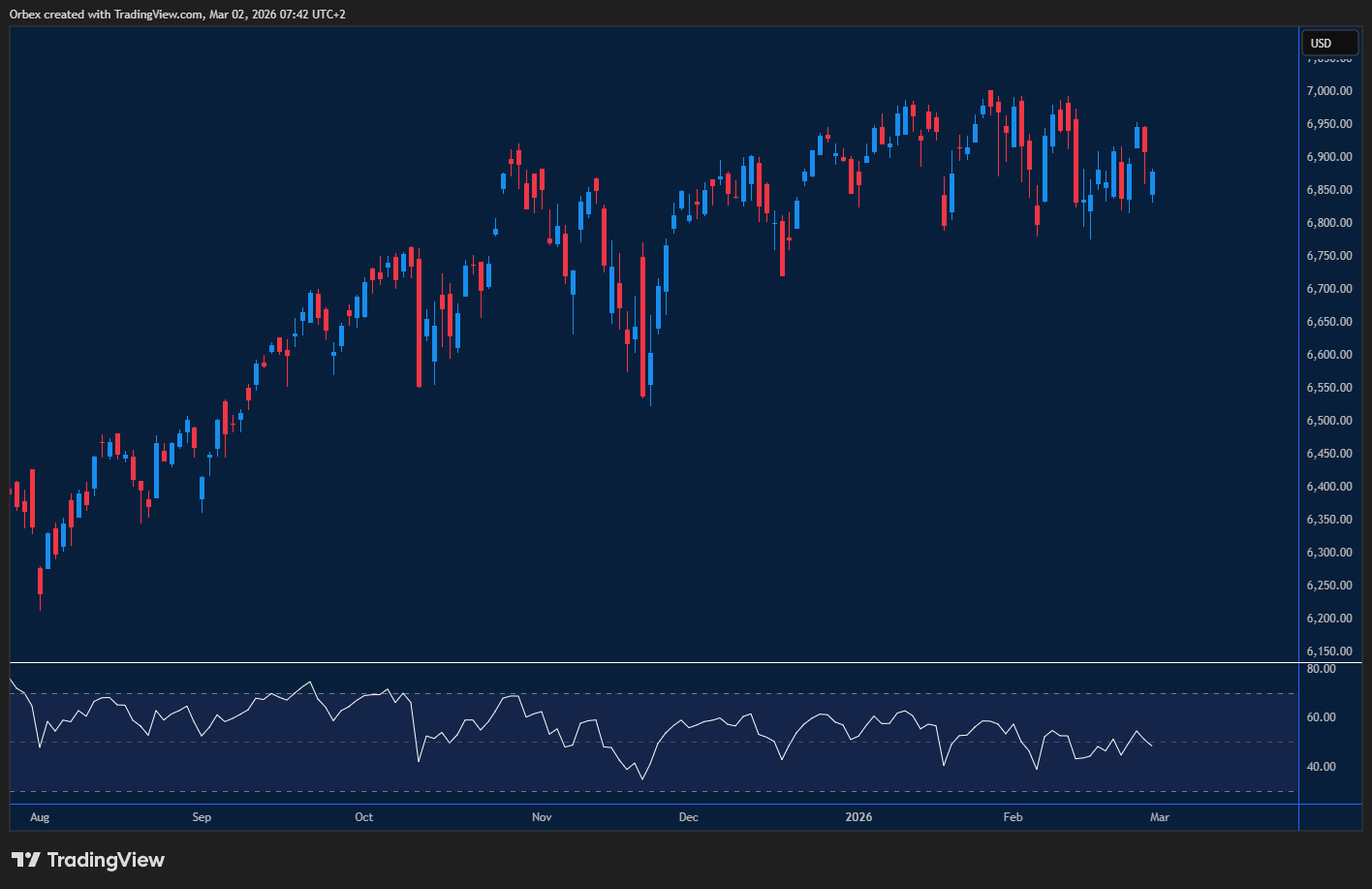Click the Mar label on the time axis
The width and height of the screenshot is (1372, 889).
click(1160, 817)
